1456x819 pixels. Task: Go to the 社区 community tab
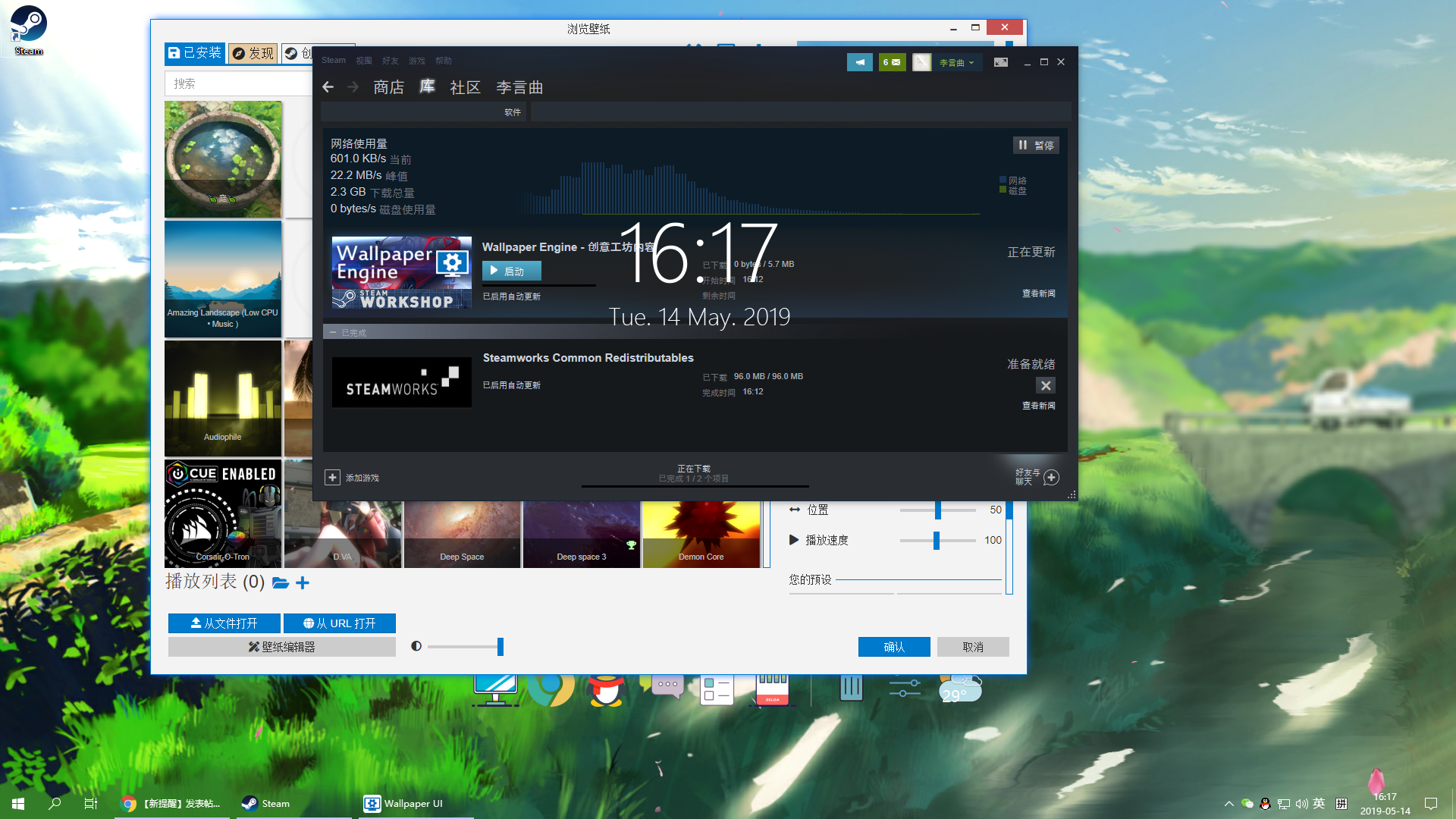click(466, 87)
